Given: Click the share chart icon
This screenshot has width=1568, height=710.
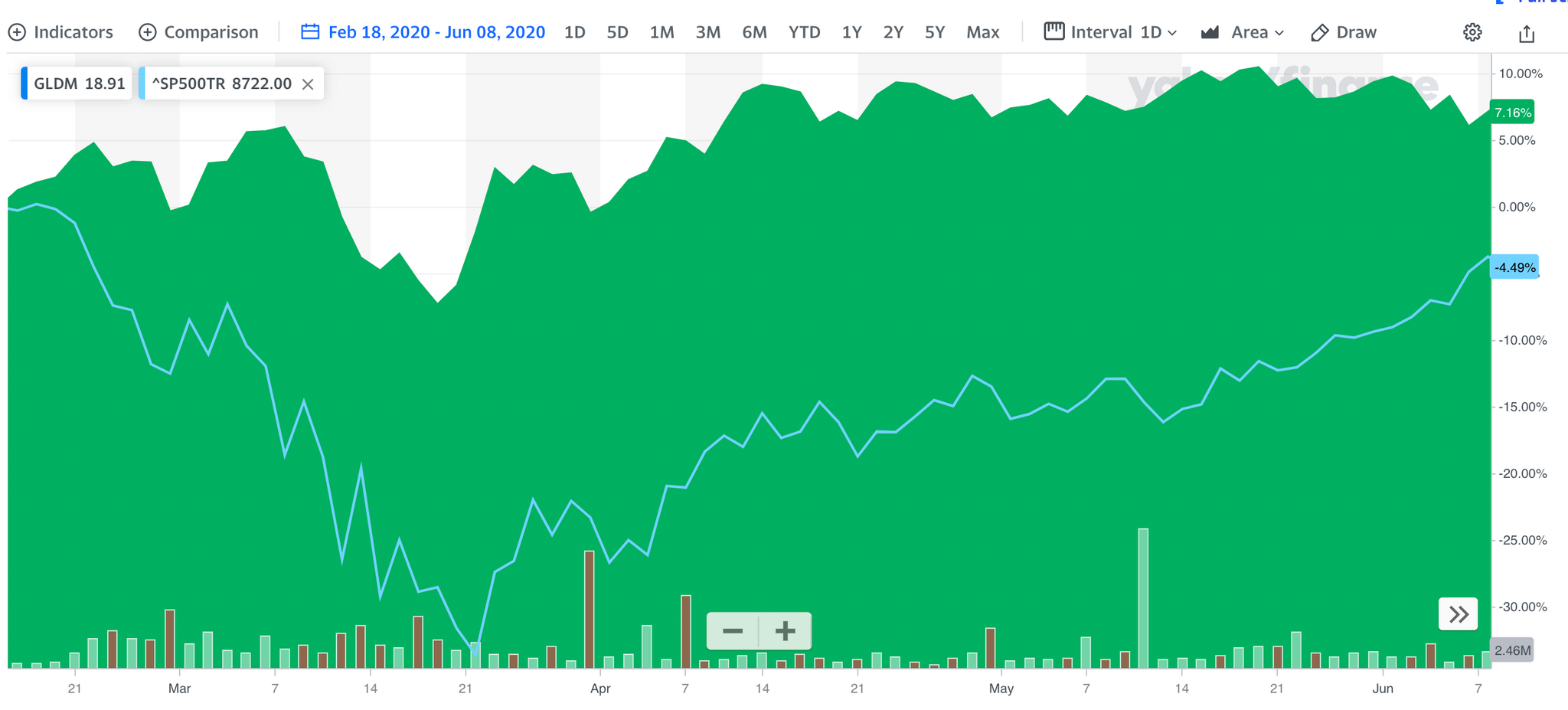Looking at the screenshot, I should coord(1527,33).
